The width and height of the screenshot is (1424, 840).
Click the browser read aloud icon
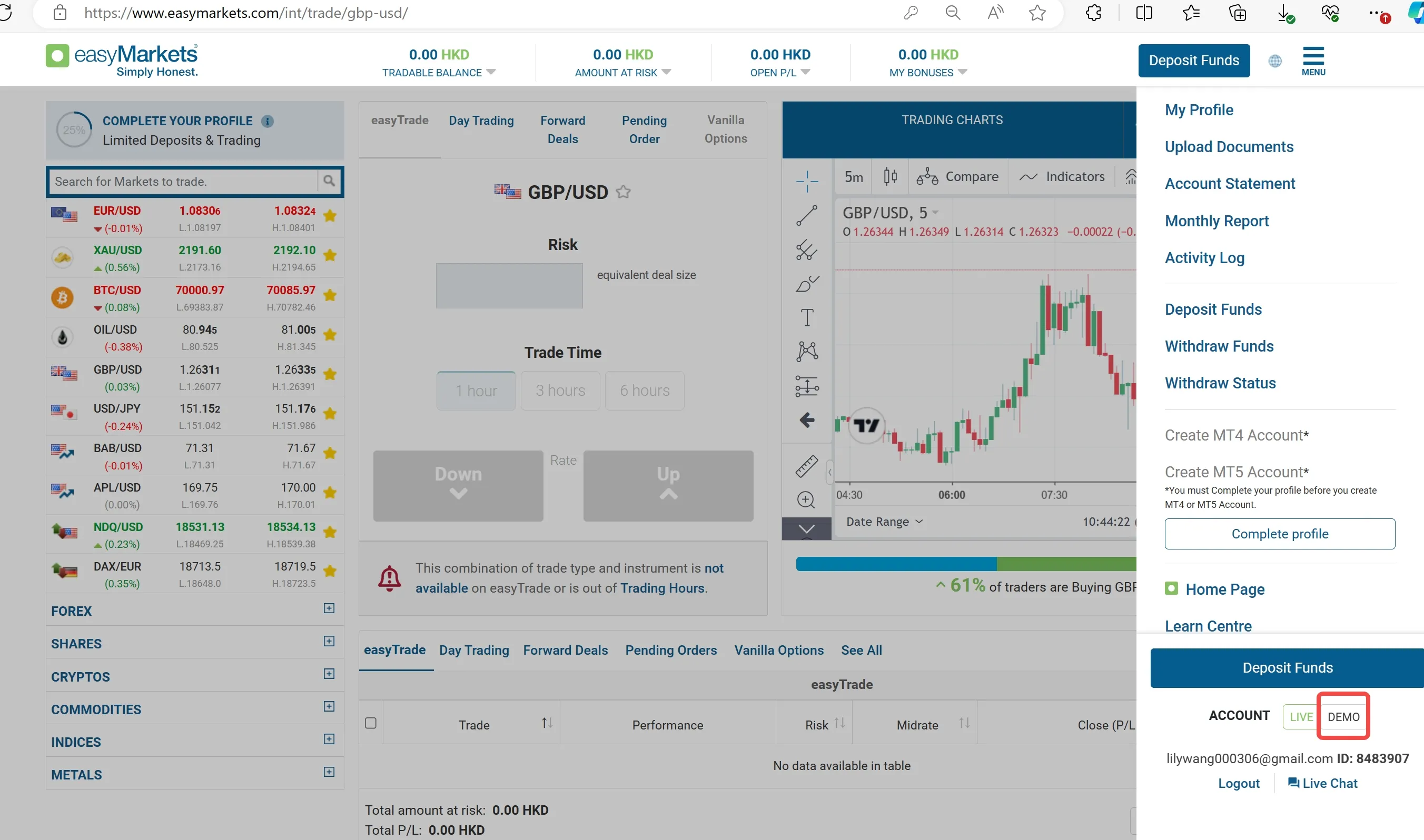tap(995, 13)
